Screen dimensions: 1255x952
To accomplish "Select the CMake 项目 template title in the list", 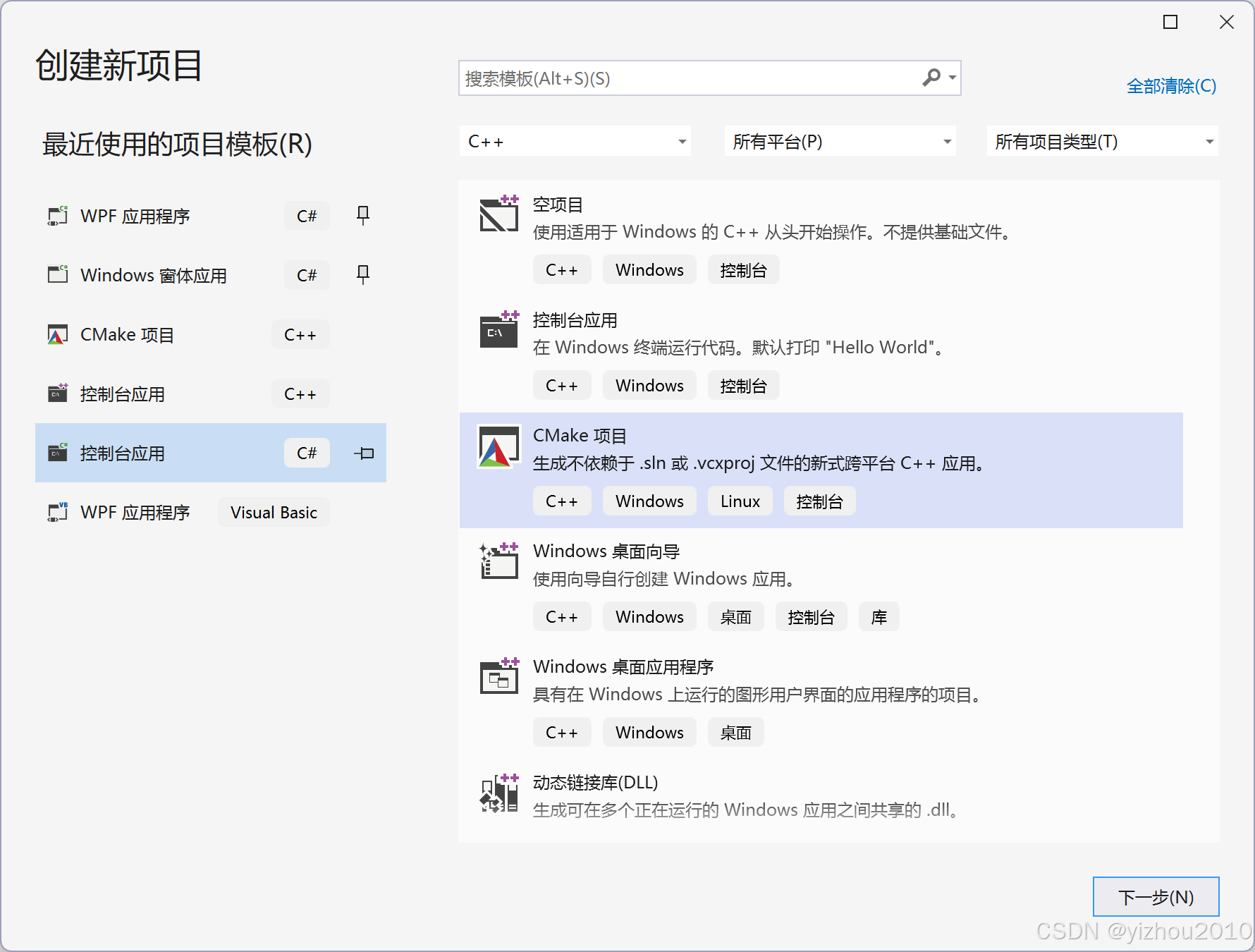I will click(x=580, y=436).
